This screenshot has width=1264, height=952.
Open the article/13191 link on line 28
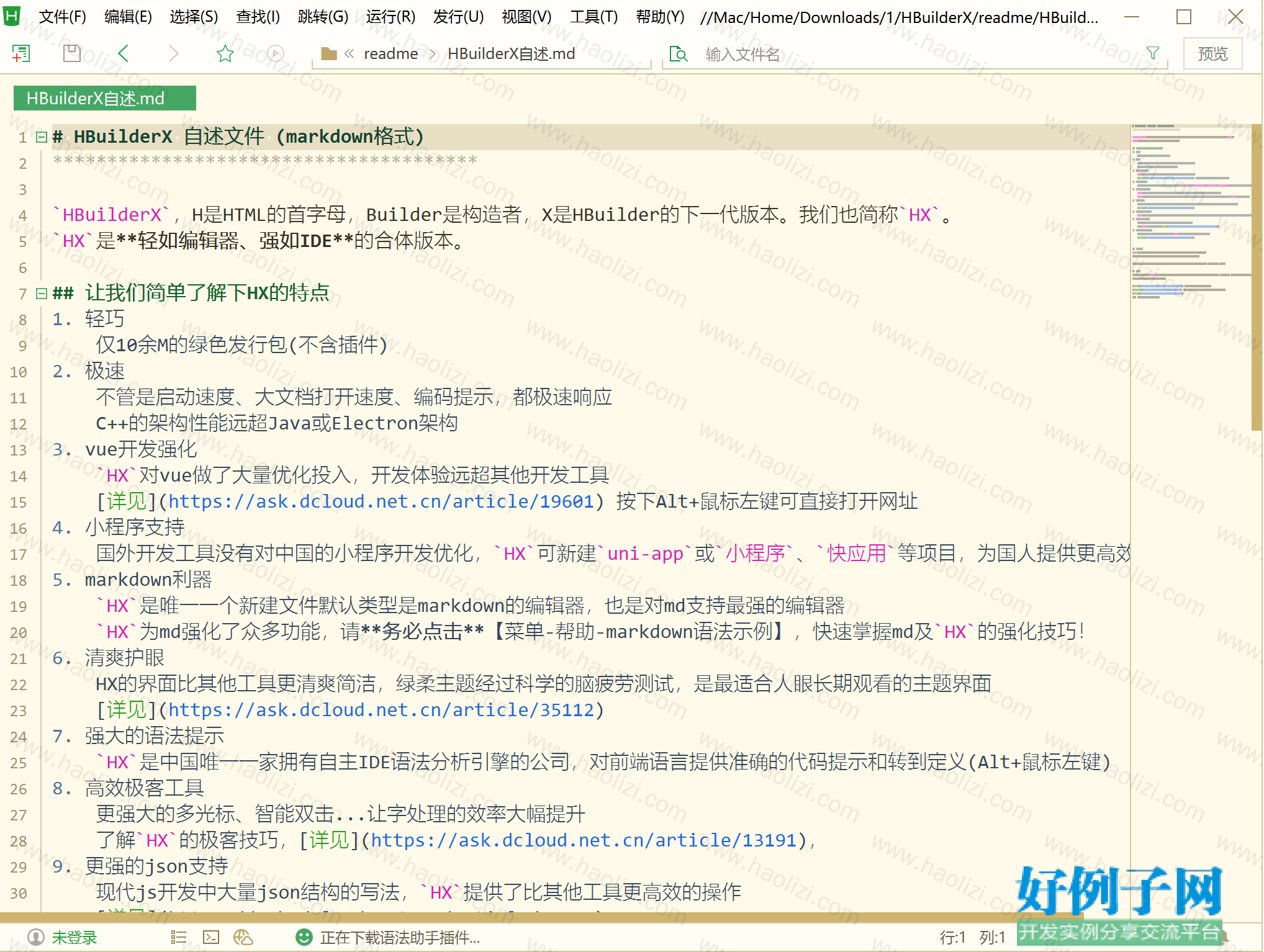click(584, 840)
